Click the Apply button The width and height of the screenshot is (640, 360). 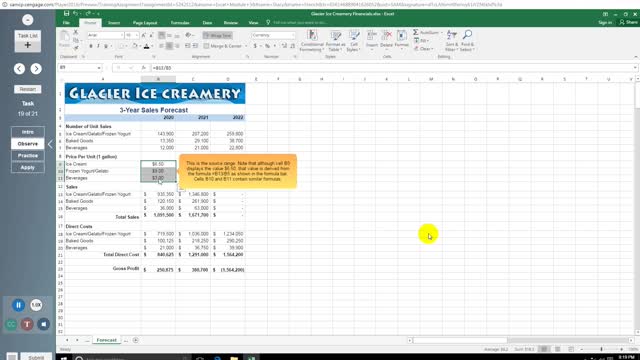click(x=28, y=167)
